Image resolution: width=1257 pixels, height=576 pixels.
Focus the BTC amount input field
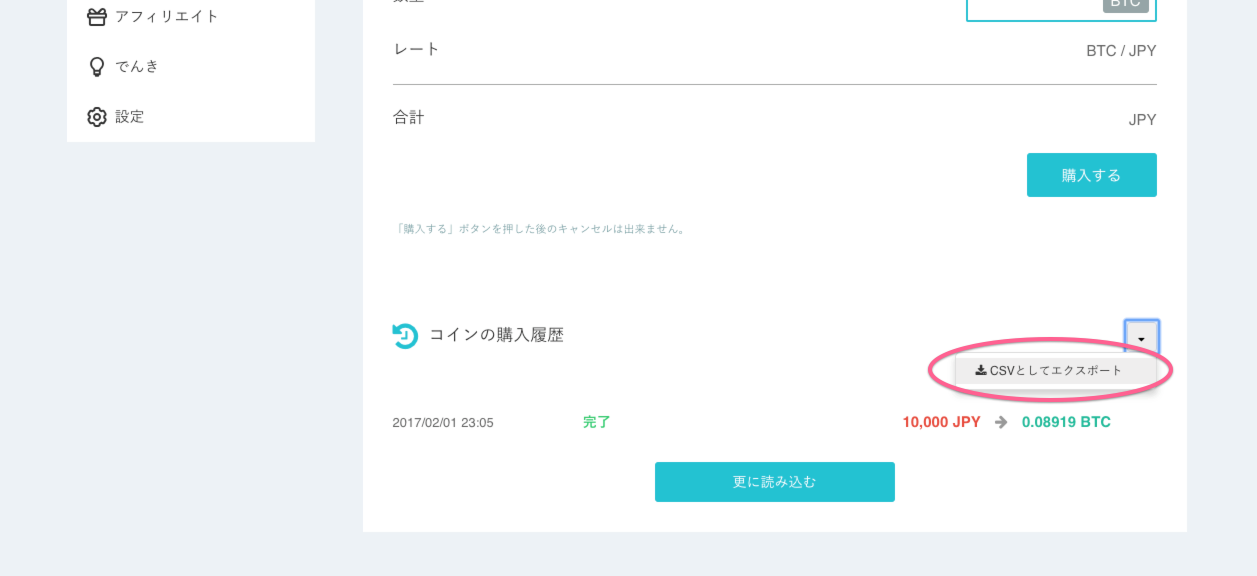1061,8
